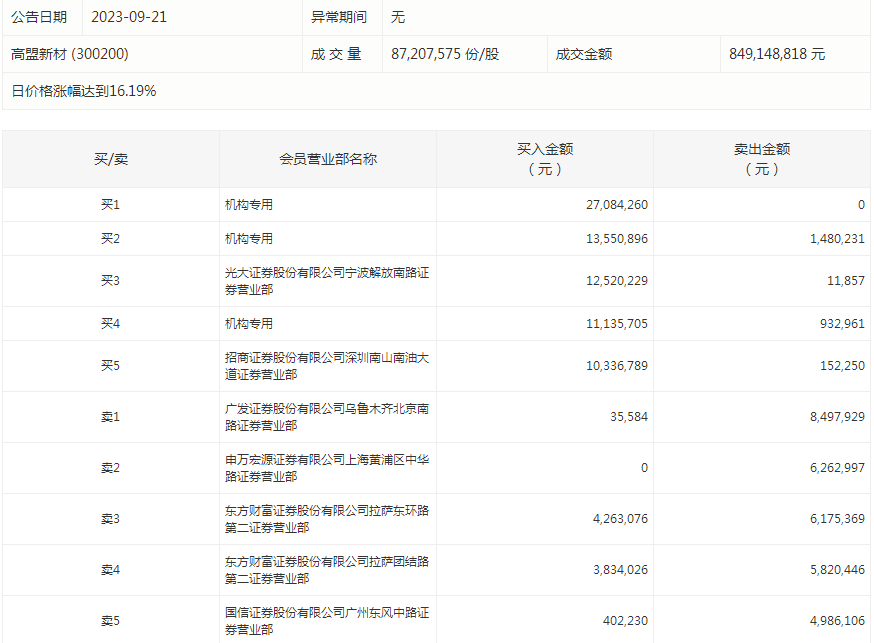Select the 日价格涨幅达到16.19% description text
874x643 pixels.
[84, 91]
